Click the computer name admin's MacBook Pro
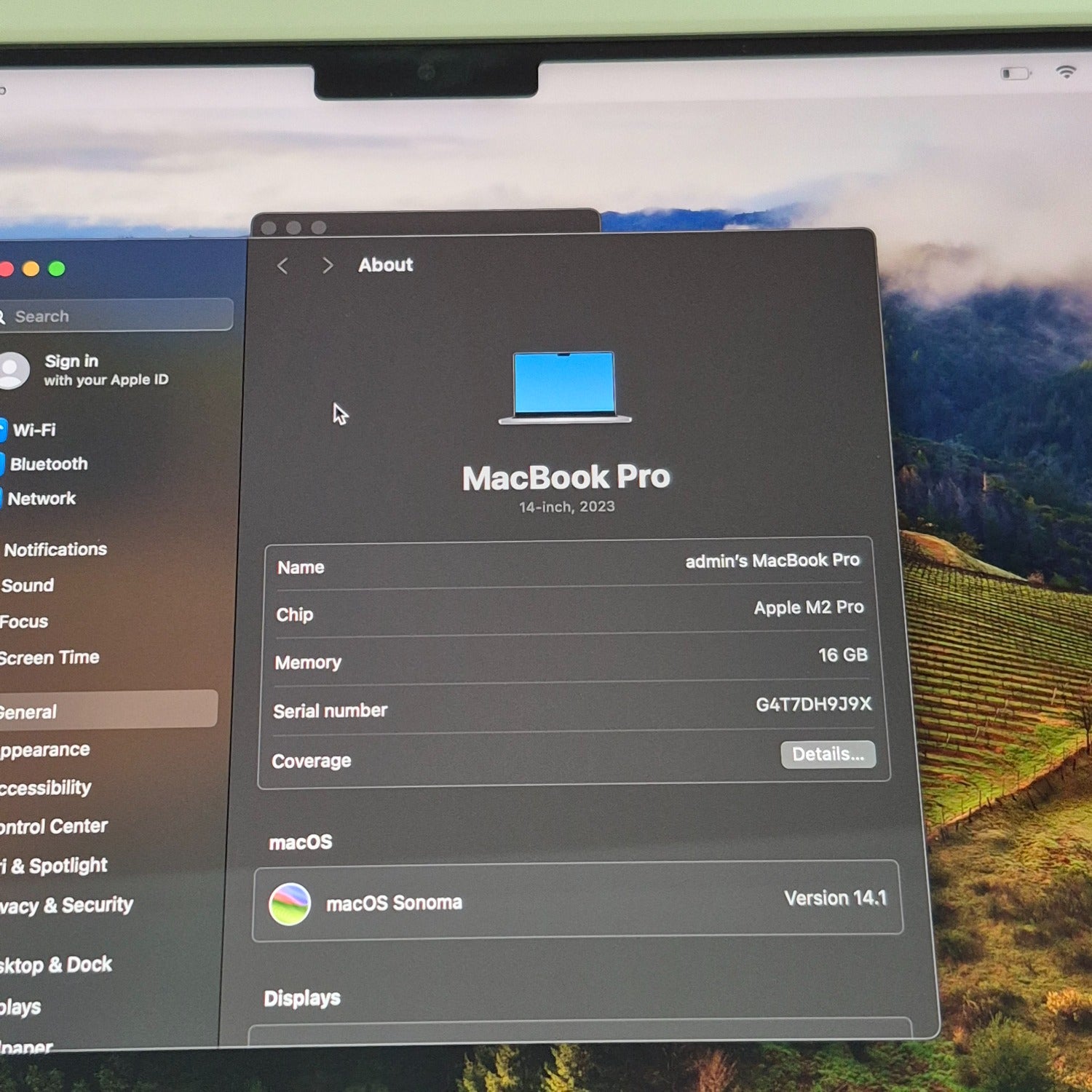Image resolution: width=1092 pixels, height=1092 pixels. tap(772, 561)
